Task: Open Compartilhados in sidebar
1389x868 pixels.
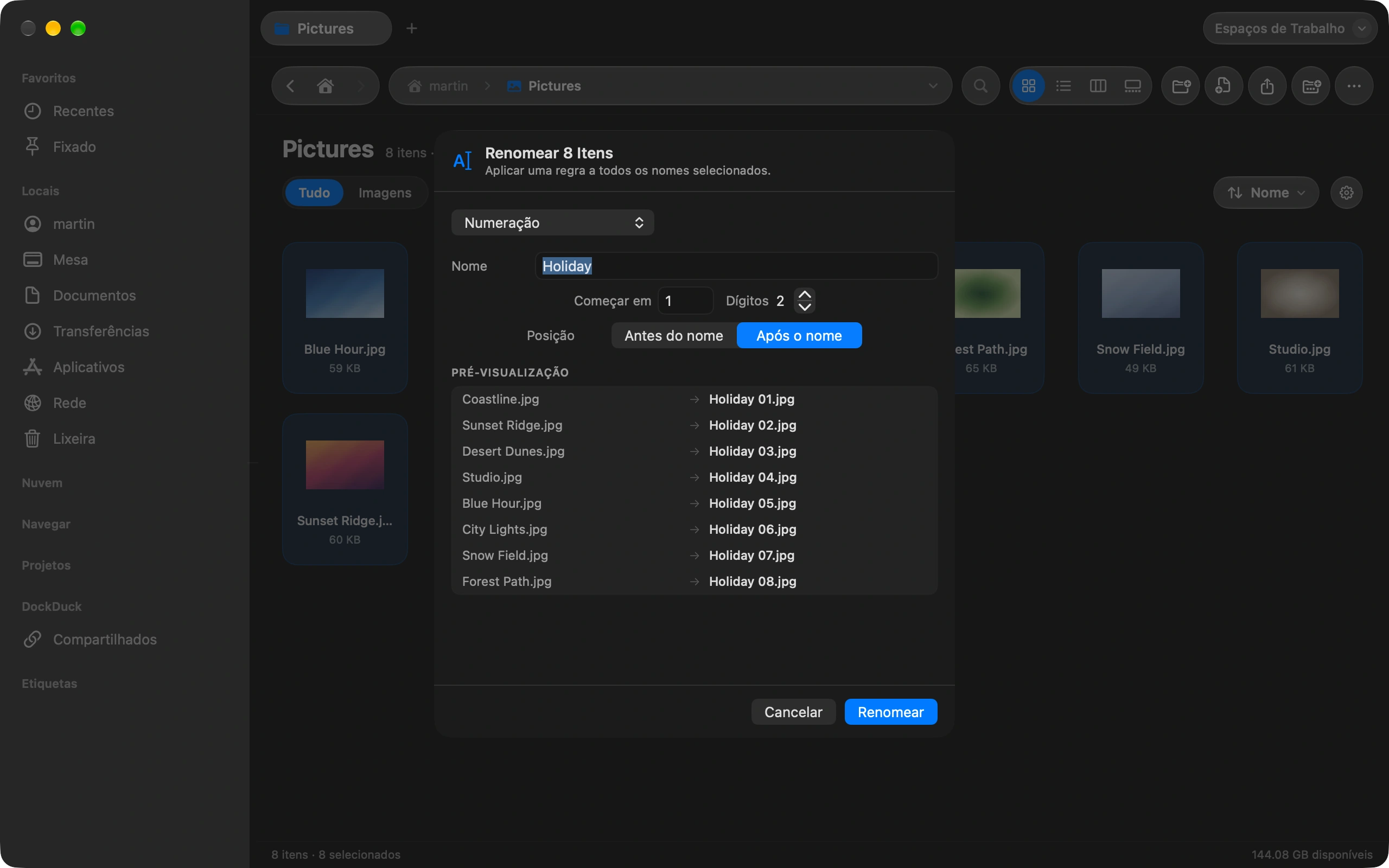Action: tap(90, 639)
